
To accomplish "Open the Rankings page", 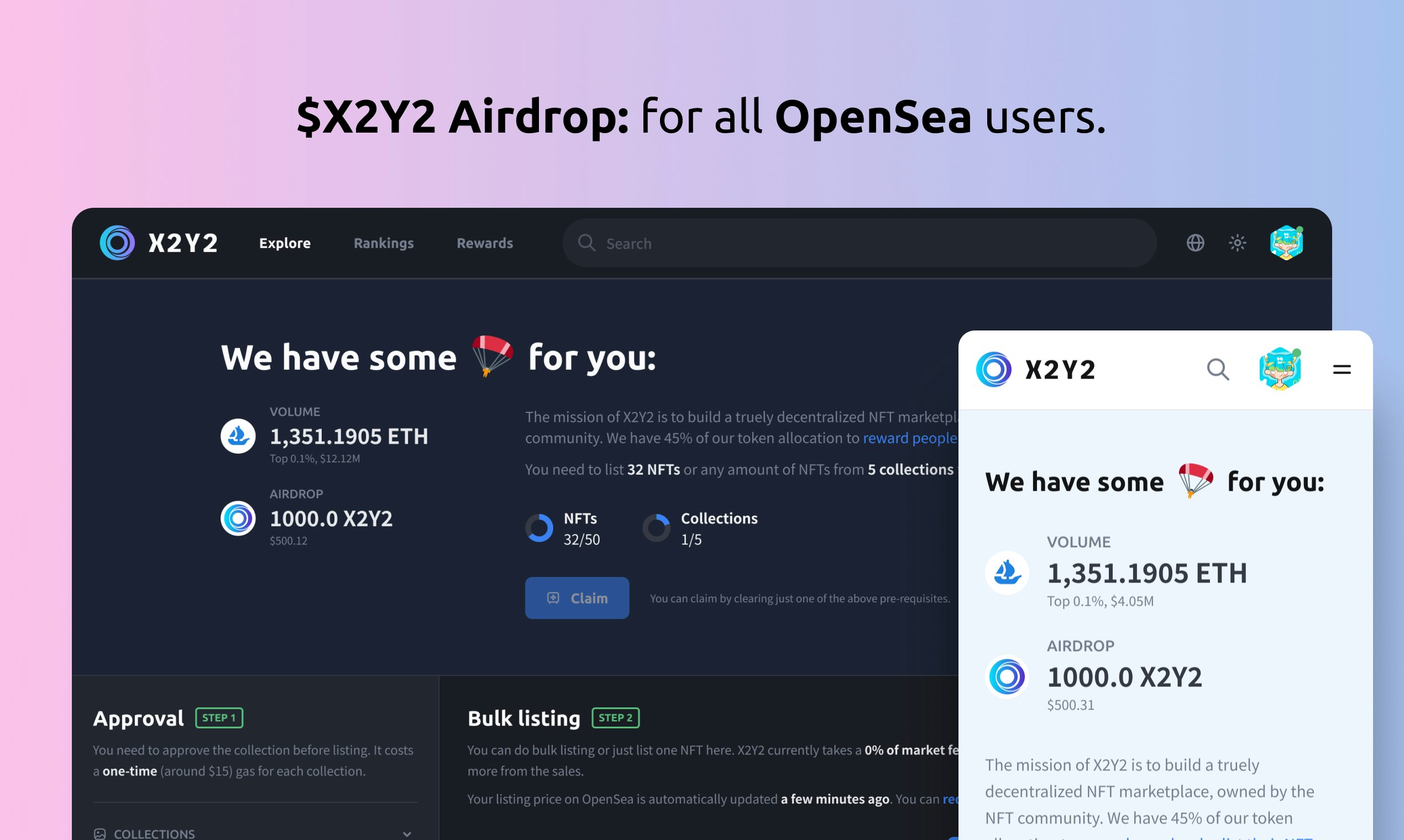I will click(383, 243).
